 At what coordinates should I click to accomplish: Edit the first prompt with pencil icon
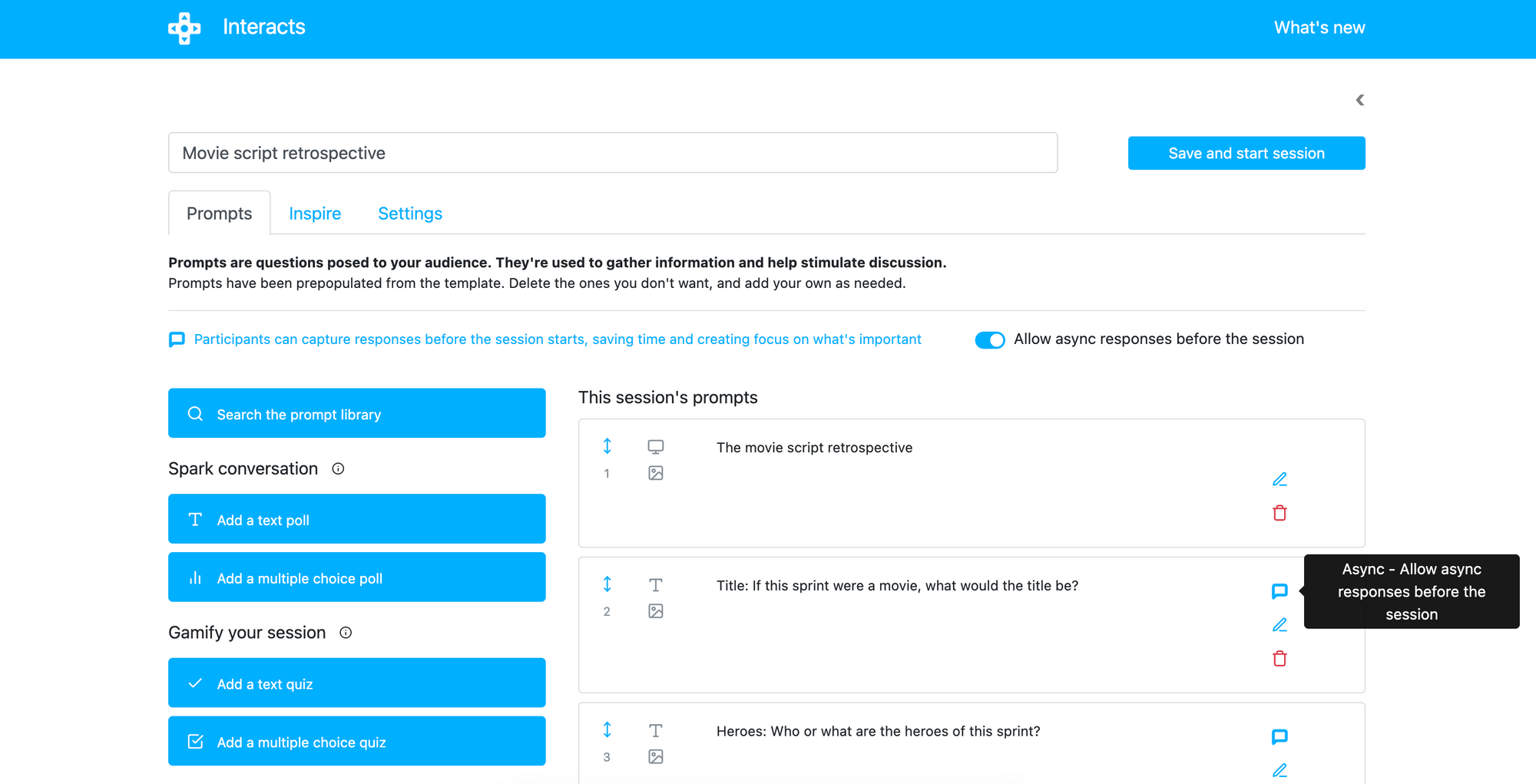(1279, 480)
